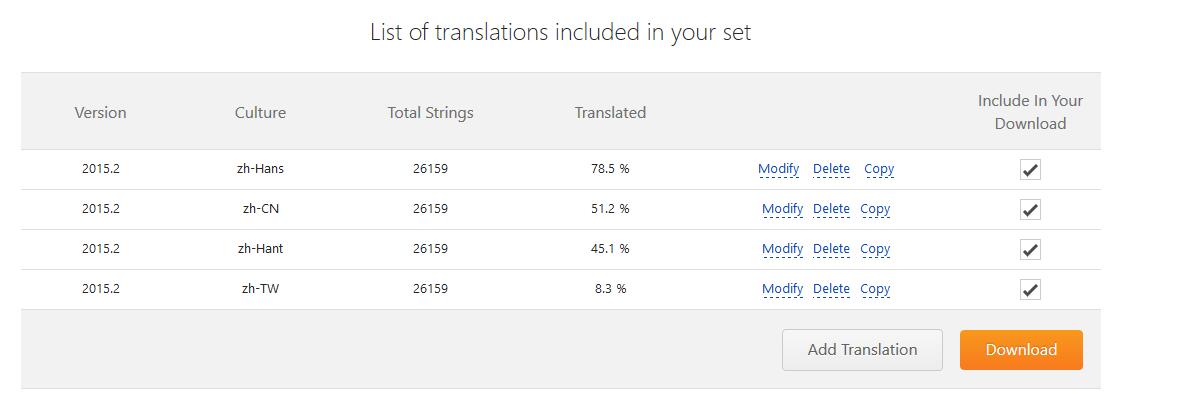Copy the zh-CN translation
The height and width of the screenshot is (417, 1184).
[x=875, y=209]
